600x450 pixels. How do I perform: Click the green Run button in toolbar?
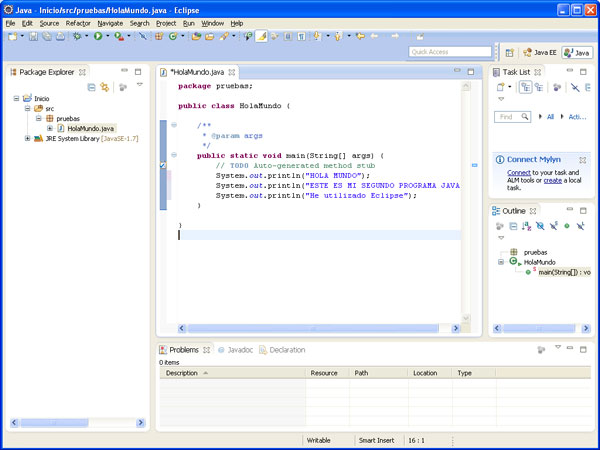tap(98, 36)
